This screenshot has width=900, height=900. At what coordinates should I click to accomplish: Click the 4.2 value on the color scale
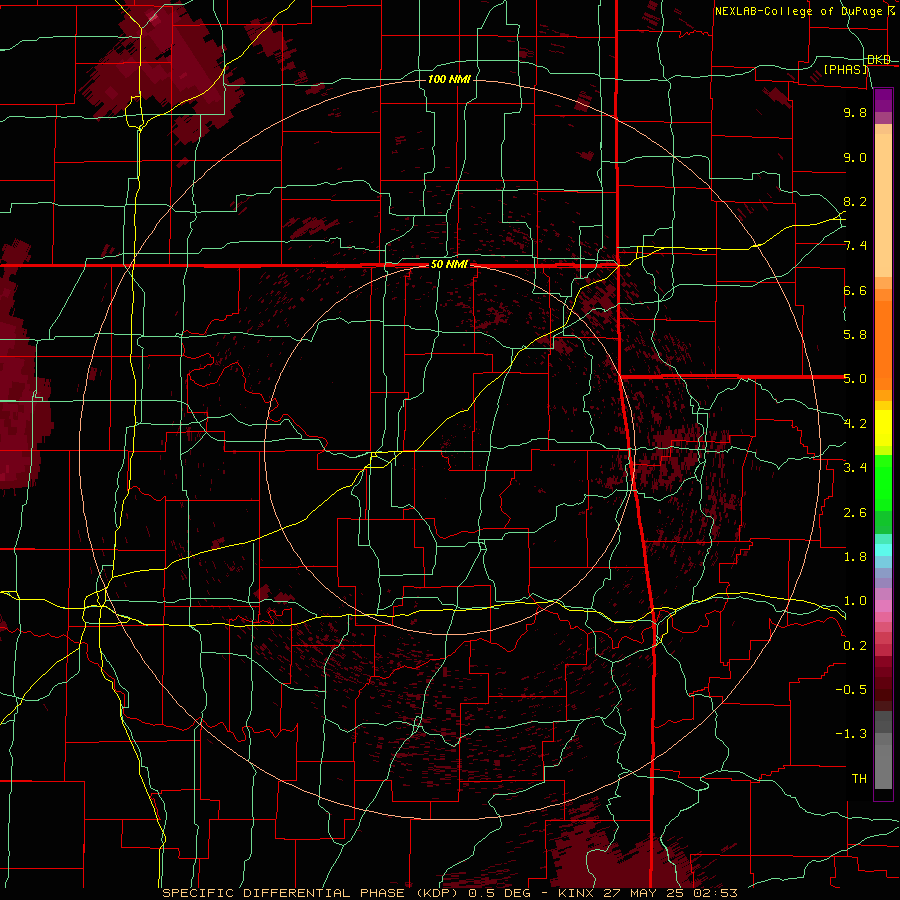pyautogui.click(x=855, y=424)
